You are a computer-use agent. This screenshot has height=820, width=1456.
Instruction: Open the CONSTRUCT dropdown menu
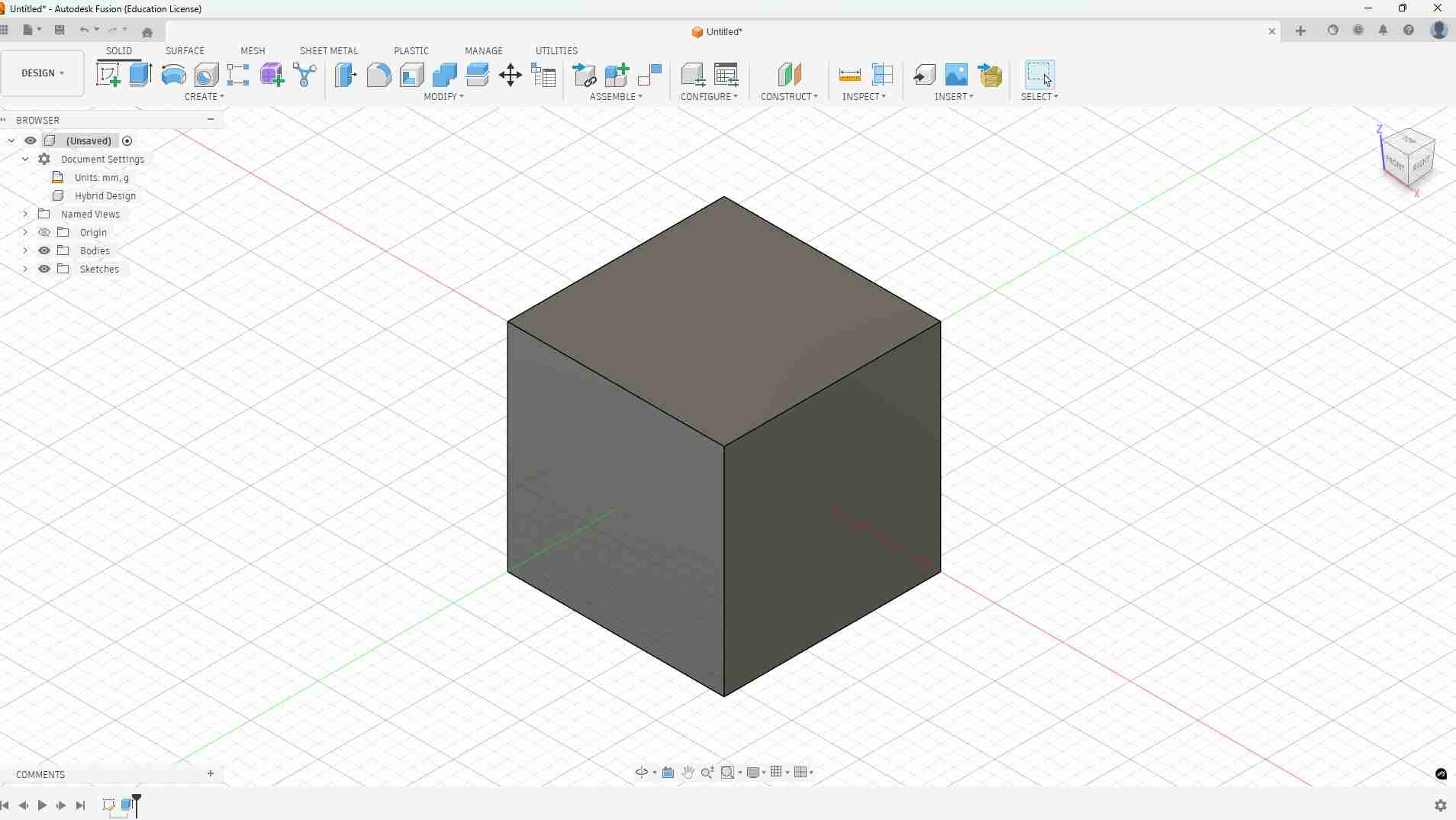789,97
